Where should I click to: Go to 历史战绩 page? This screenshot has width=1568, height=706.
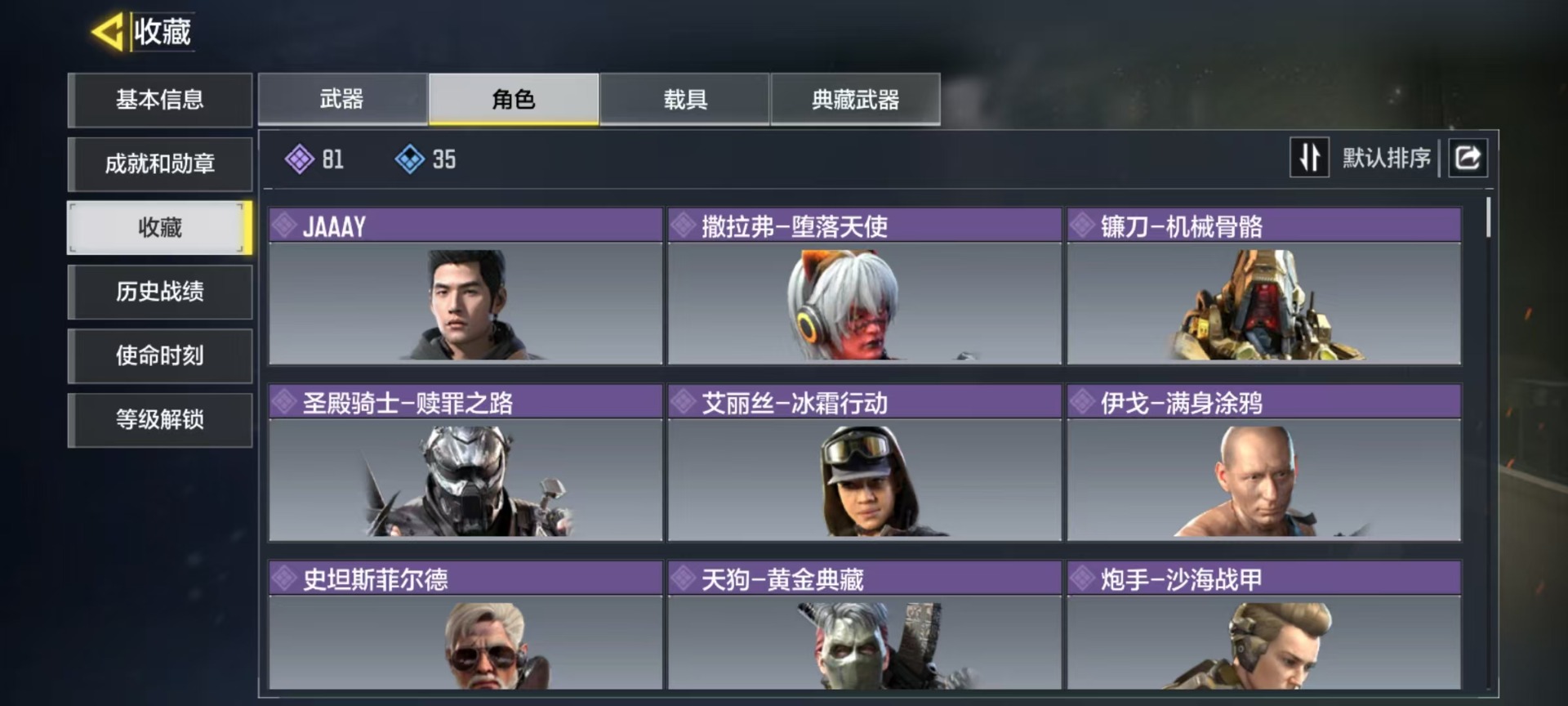(160, 291)
